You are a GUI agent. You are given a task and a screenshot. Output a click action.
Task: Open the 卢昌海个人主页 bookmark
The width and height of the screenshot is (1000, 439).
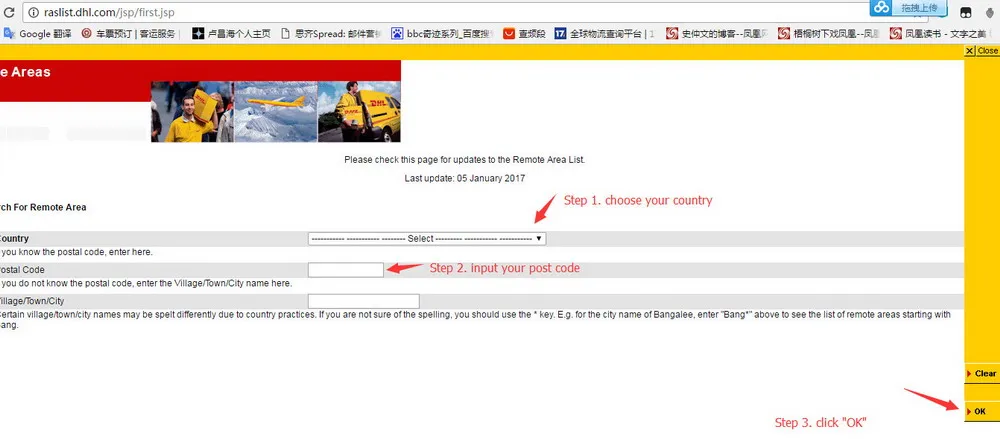pos(231,33)
